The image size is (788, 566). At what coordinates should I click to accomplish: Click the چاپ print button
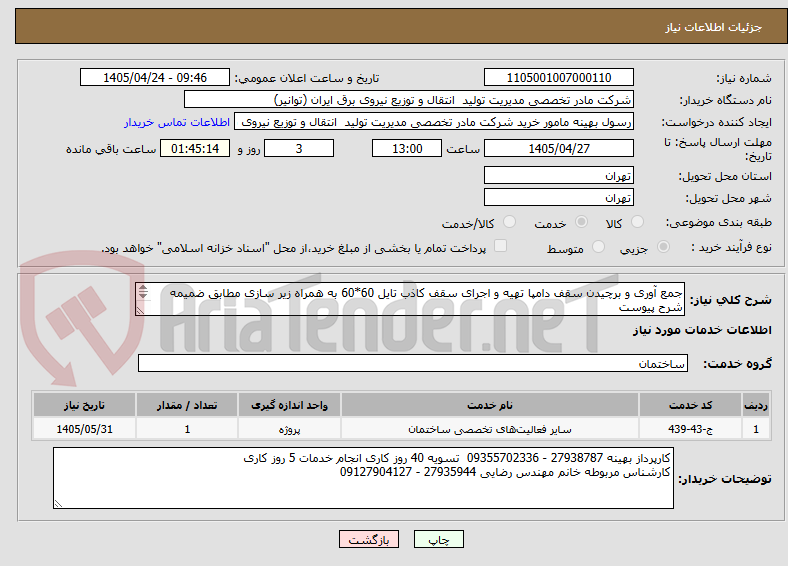coord(438,539)
